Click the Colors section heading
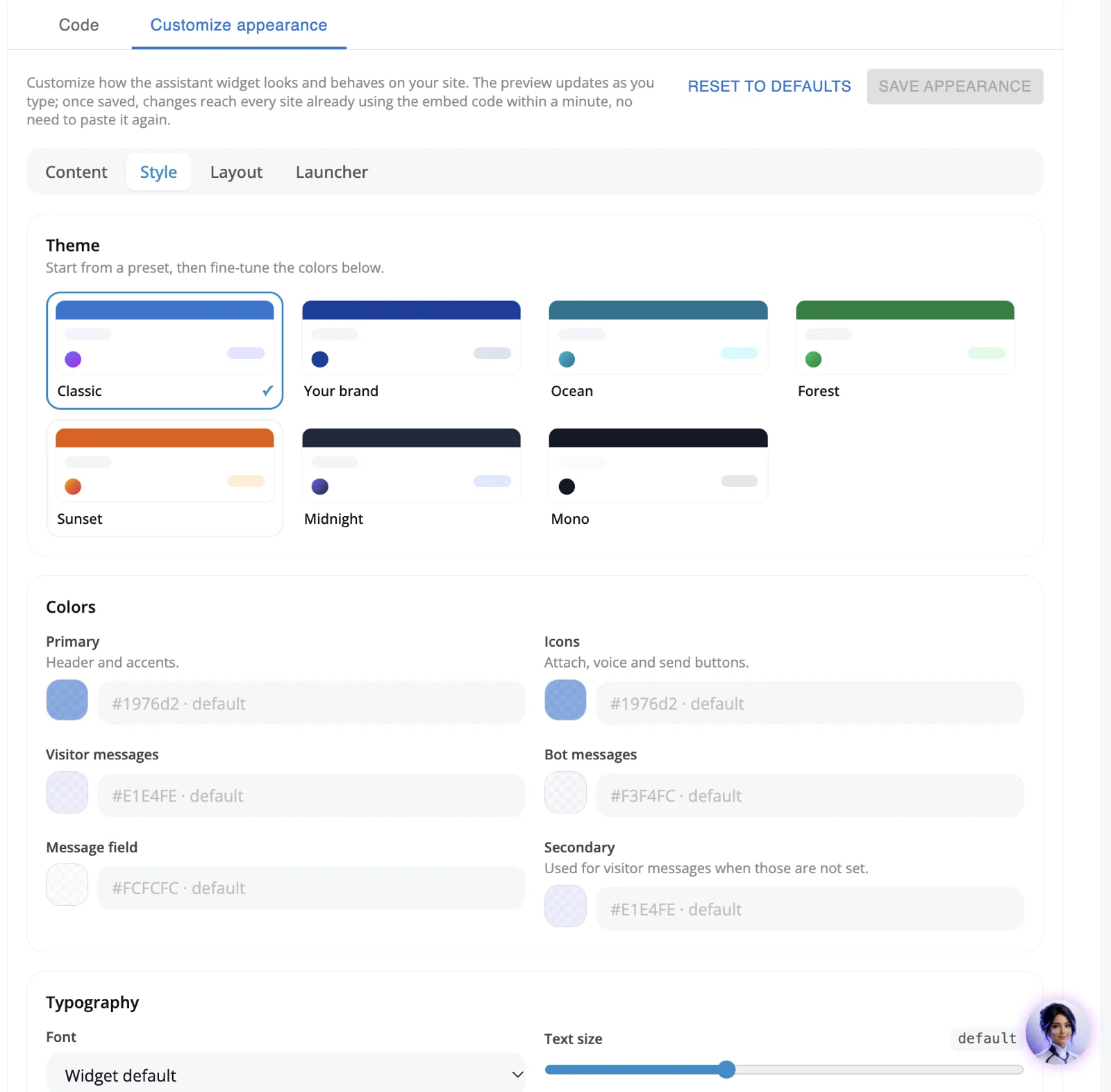1111x1092 pixels. [71, 607]
